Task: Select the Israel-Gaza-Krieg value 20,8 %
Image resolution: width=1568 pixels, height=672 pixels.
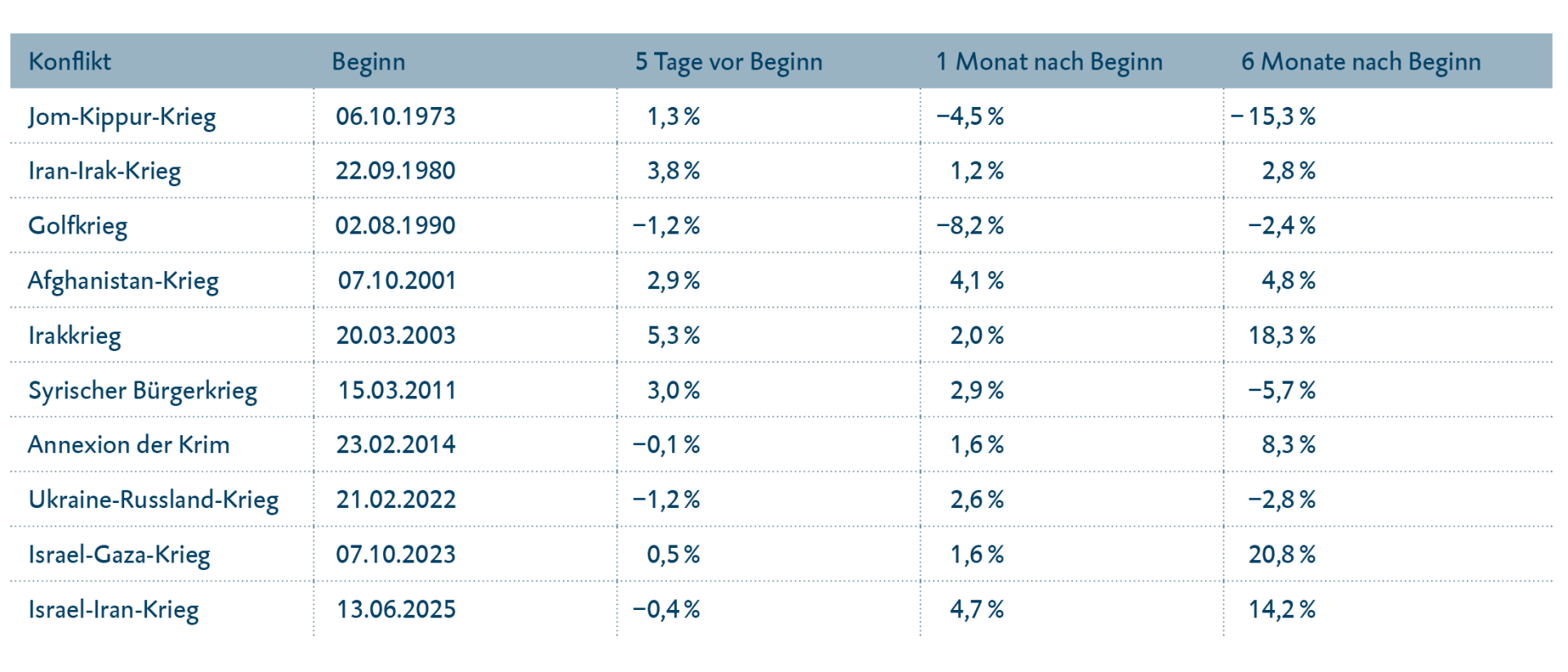Action: pos(1281,554)
